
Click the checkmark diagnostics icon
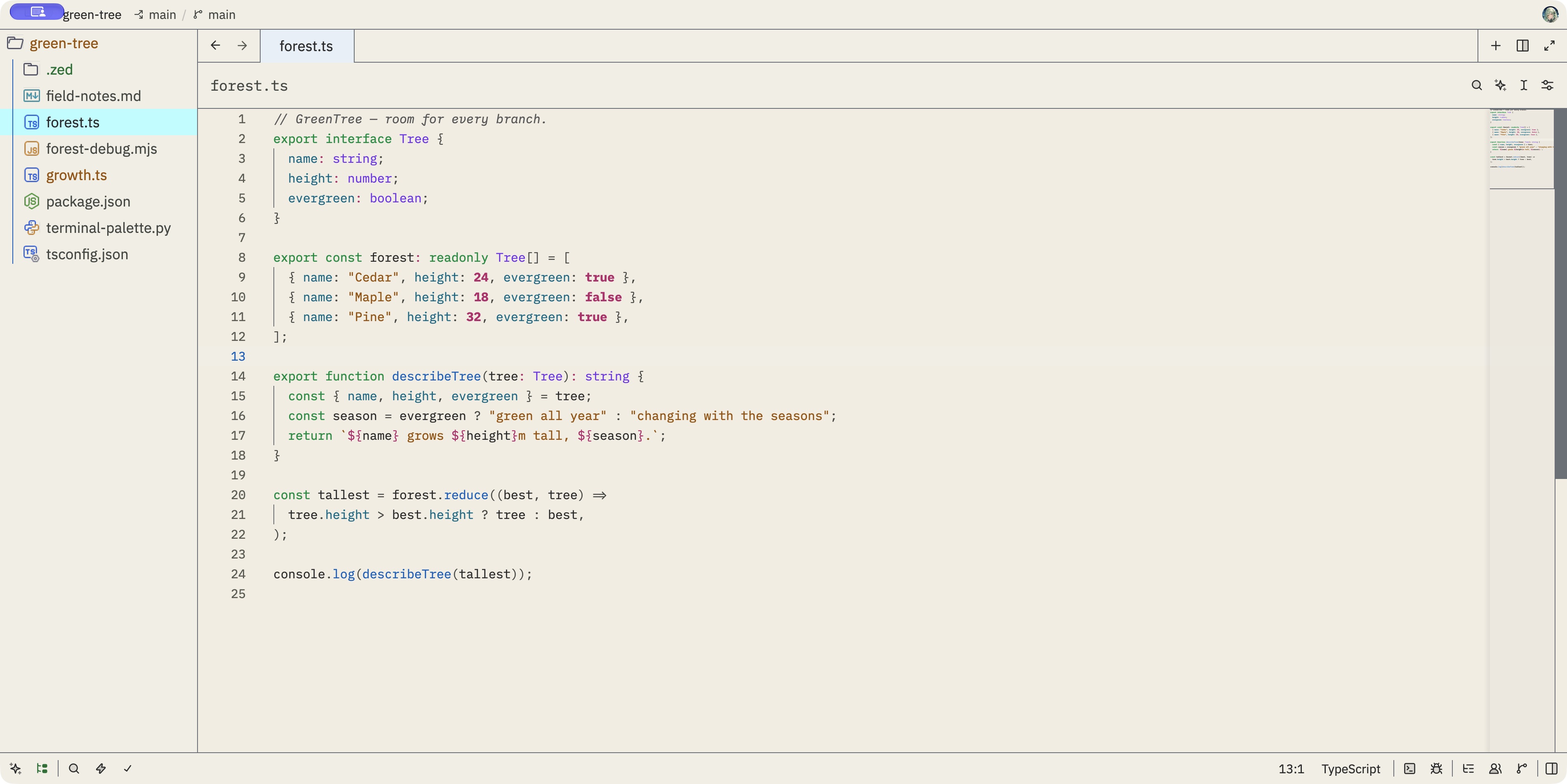pyautogui.click(x=128, y=768)
